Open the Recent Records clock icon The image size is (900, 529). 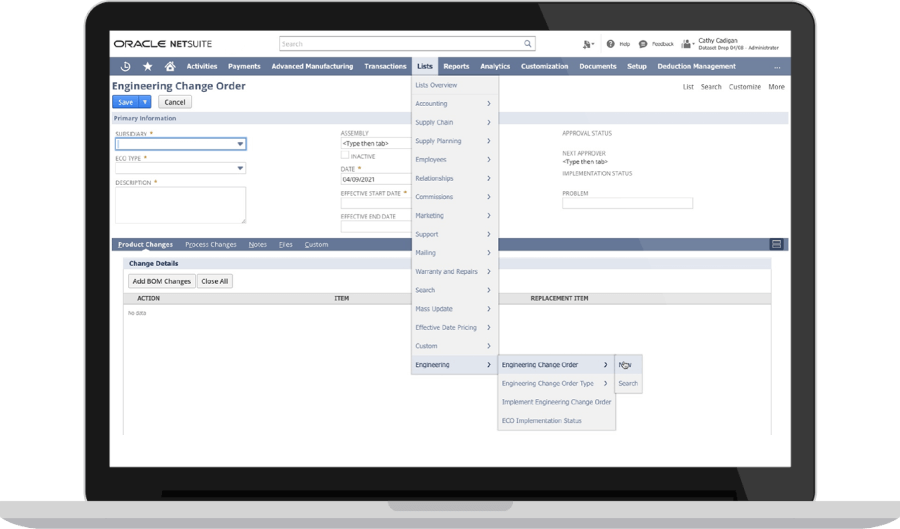(x=125, y=67)
